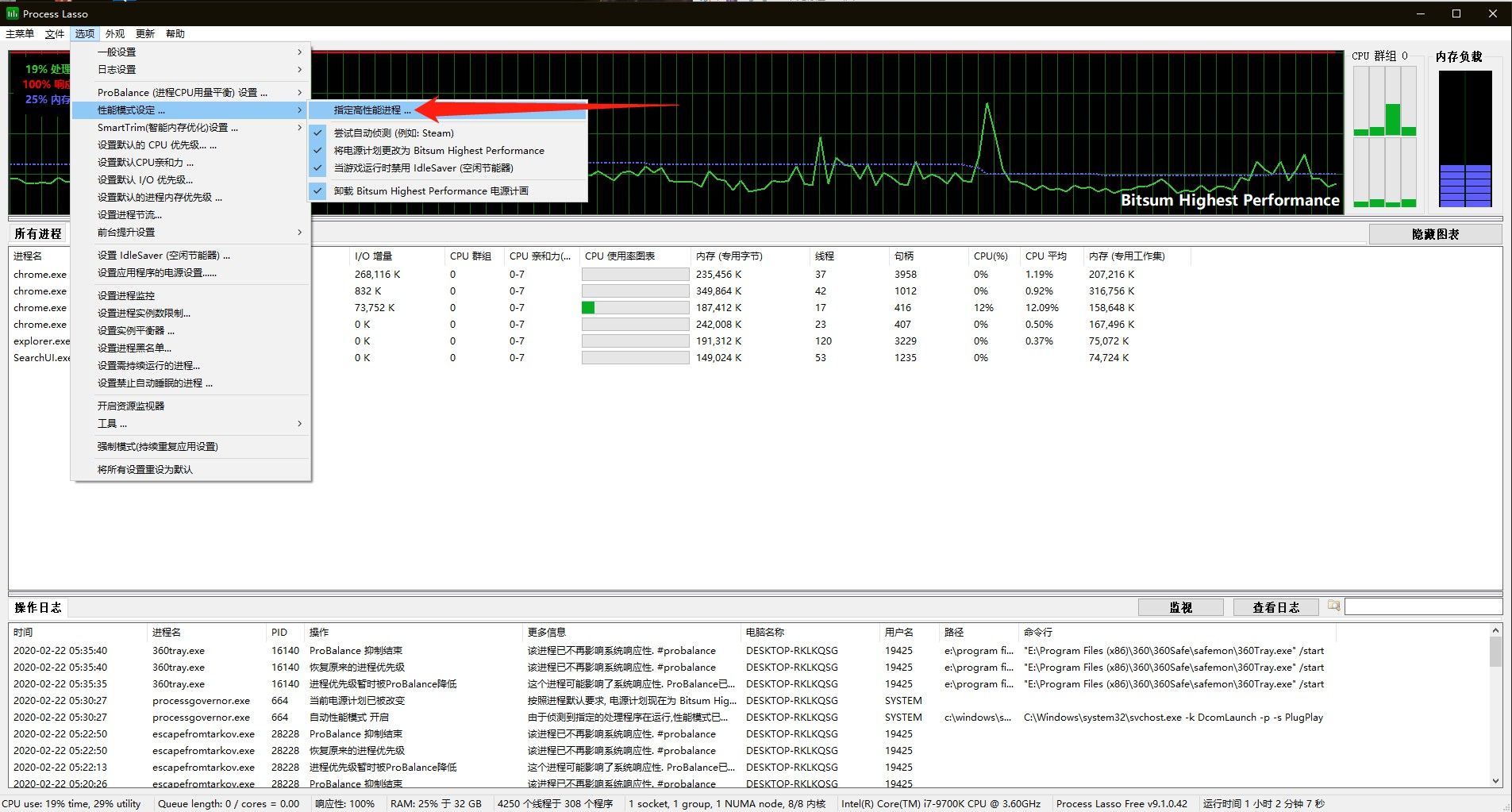Select 开启资源监视器 entry
Viewport: 1512px width, 812px height.
pyautogui.click(x=190, y=406)
